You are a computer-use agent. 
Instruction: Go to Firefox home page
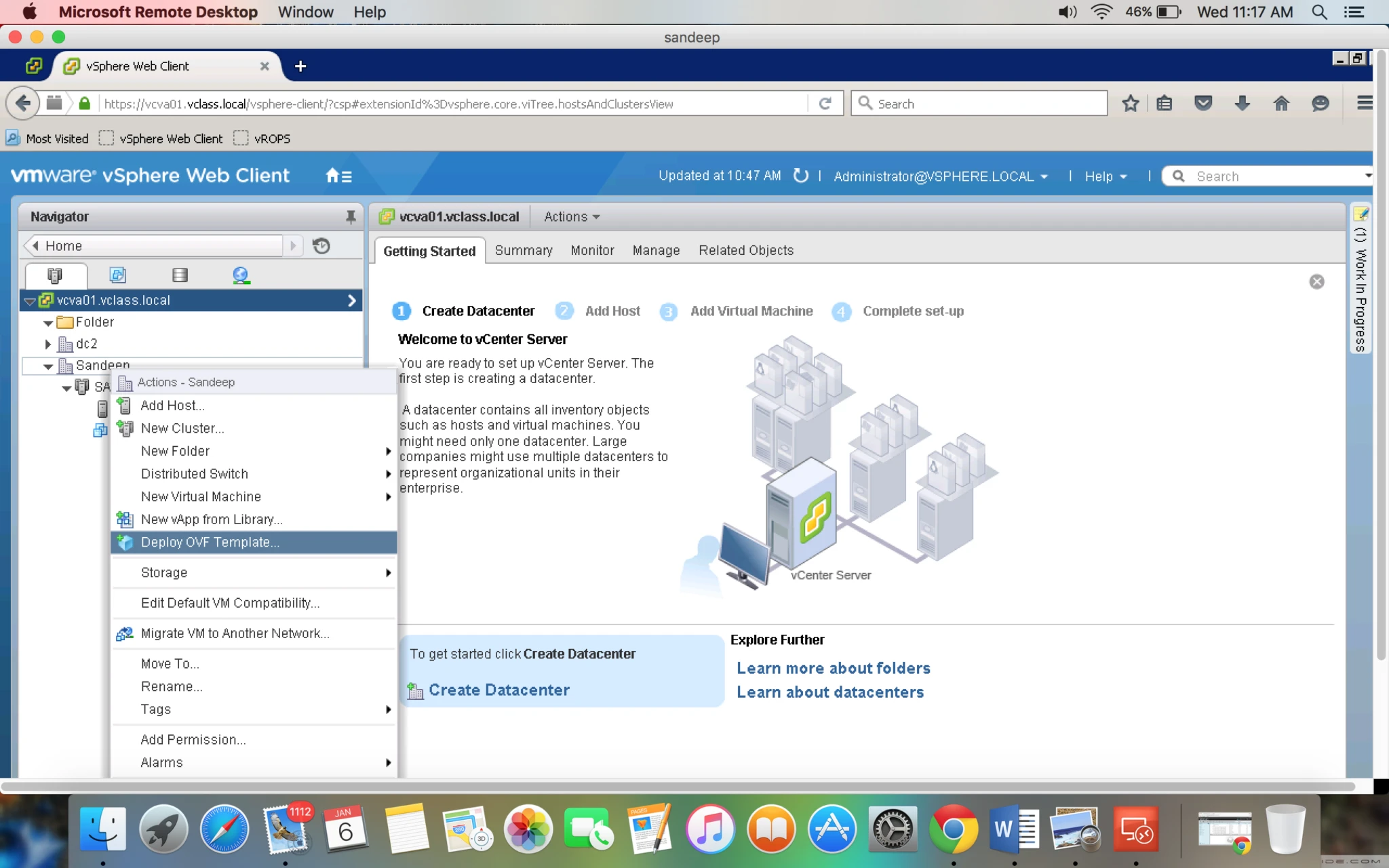pos(1281,104)
